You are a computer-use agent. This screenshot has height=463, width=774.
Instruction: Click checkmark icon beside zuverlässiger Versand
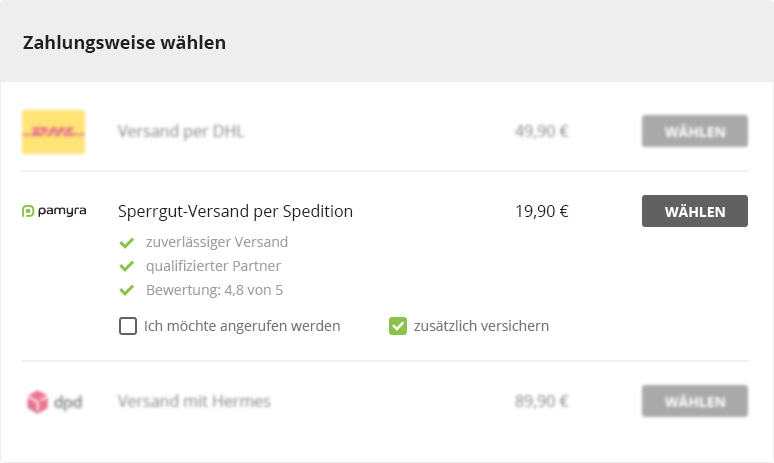pos(127,242)
